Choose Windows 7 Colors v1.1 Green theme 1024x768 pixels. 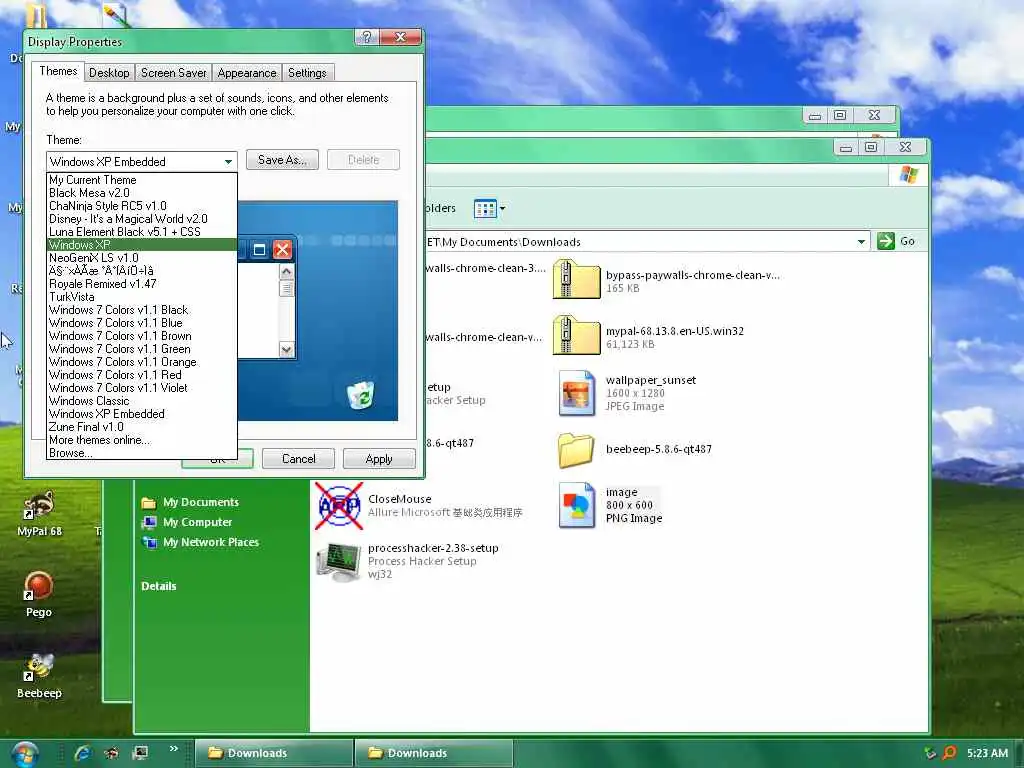[142, 349]
